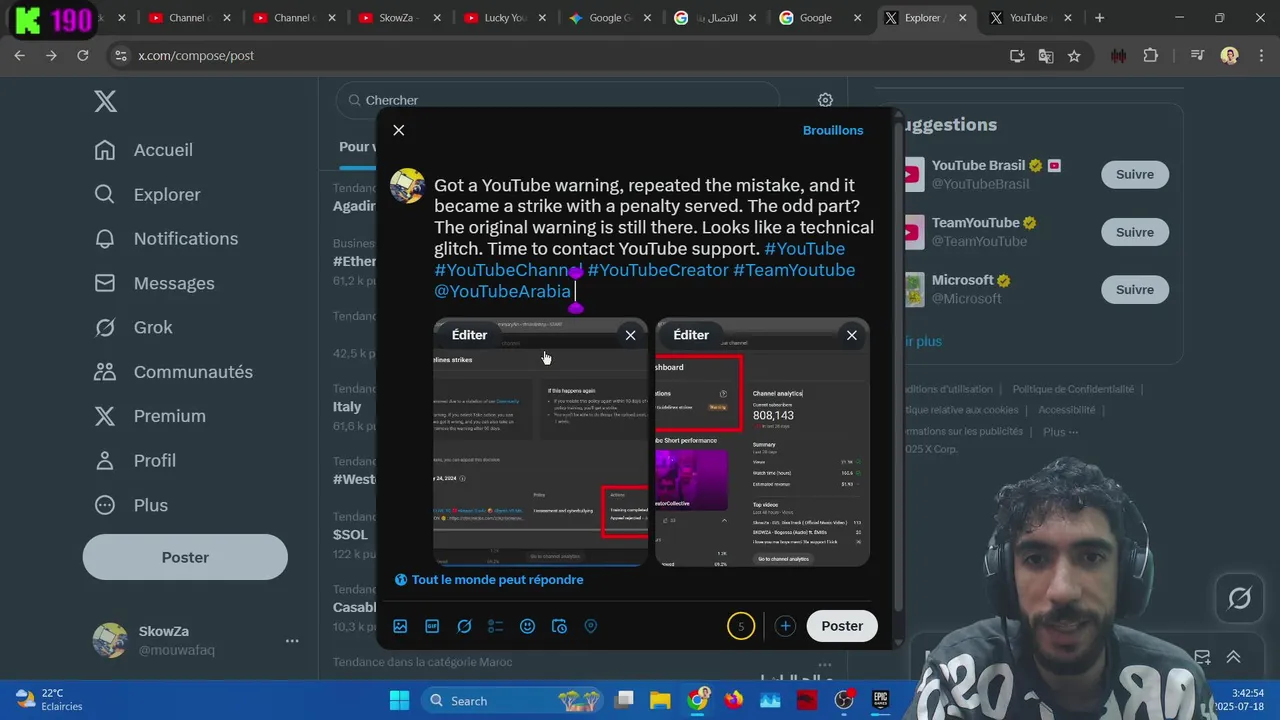Image resolution: width=1280 pixels, height=720 pixels.
Task: Open explore settings gear icon
Action: coord(825,100)
